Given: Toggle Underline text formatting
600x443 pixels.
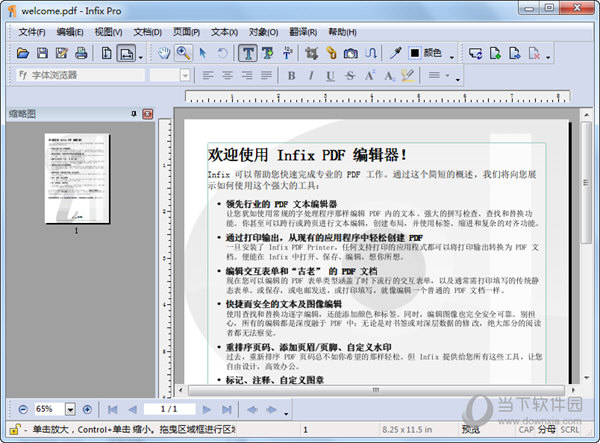Looking at the screenshot, I should (x=330, y=75).
